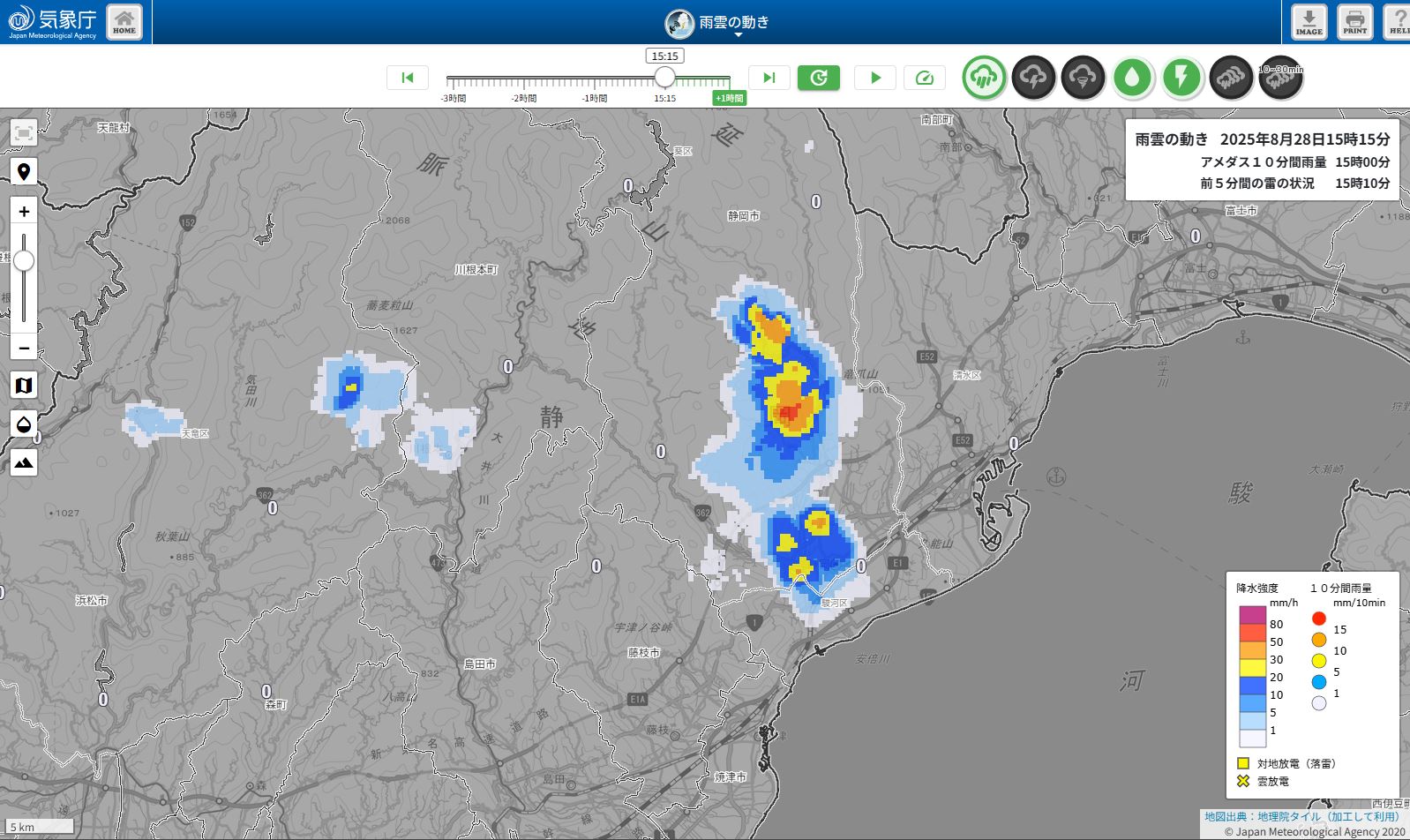Click the 対地放電 (落雷) legend marker
The width and height of the screenshot is (1410, 840).
pyautogui.click(x=1243, y=763)
